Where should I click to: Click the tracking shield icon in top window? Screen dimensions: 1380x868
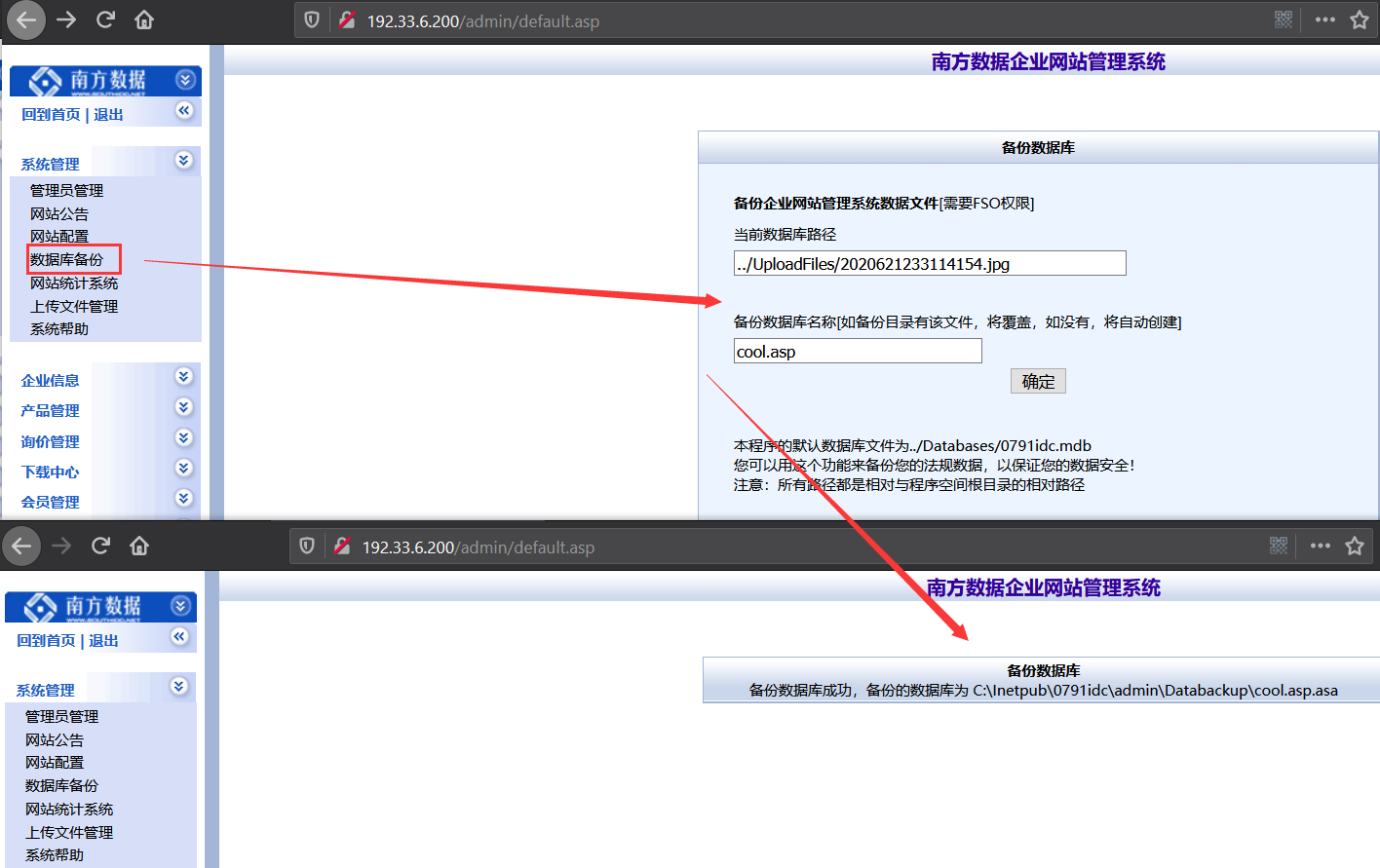tap(312, 19)
